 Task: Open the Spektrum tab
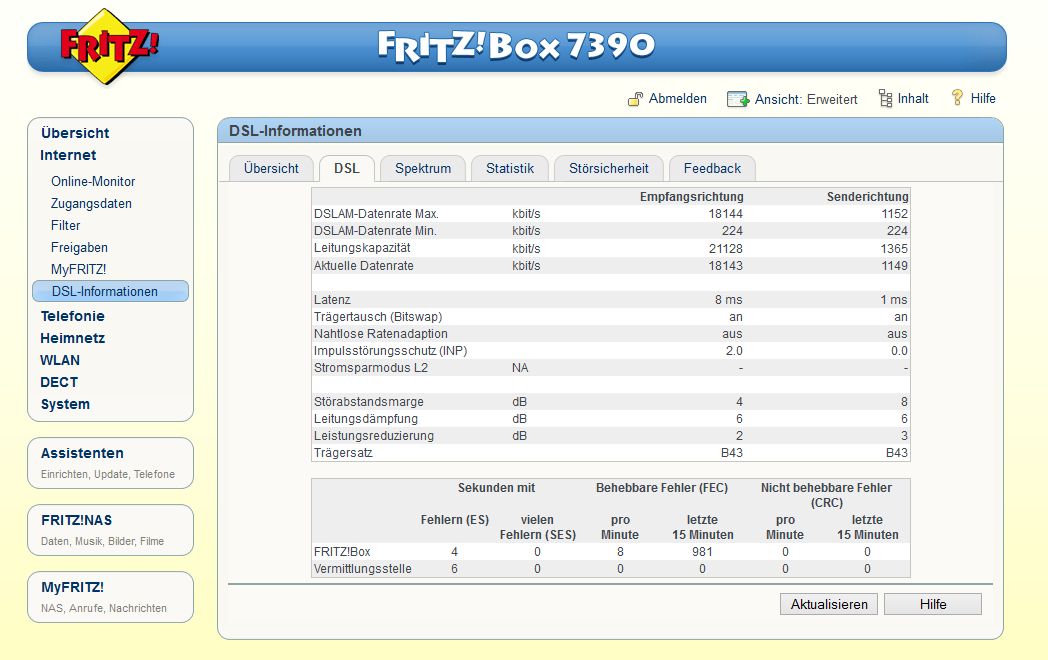[422, 169]
